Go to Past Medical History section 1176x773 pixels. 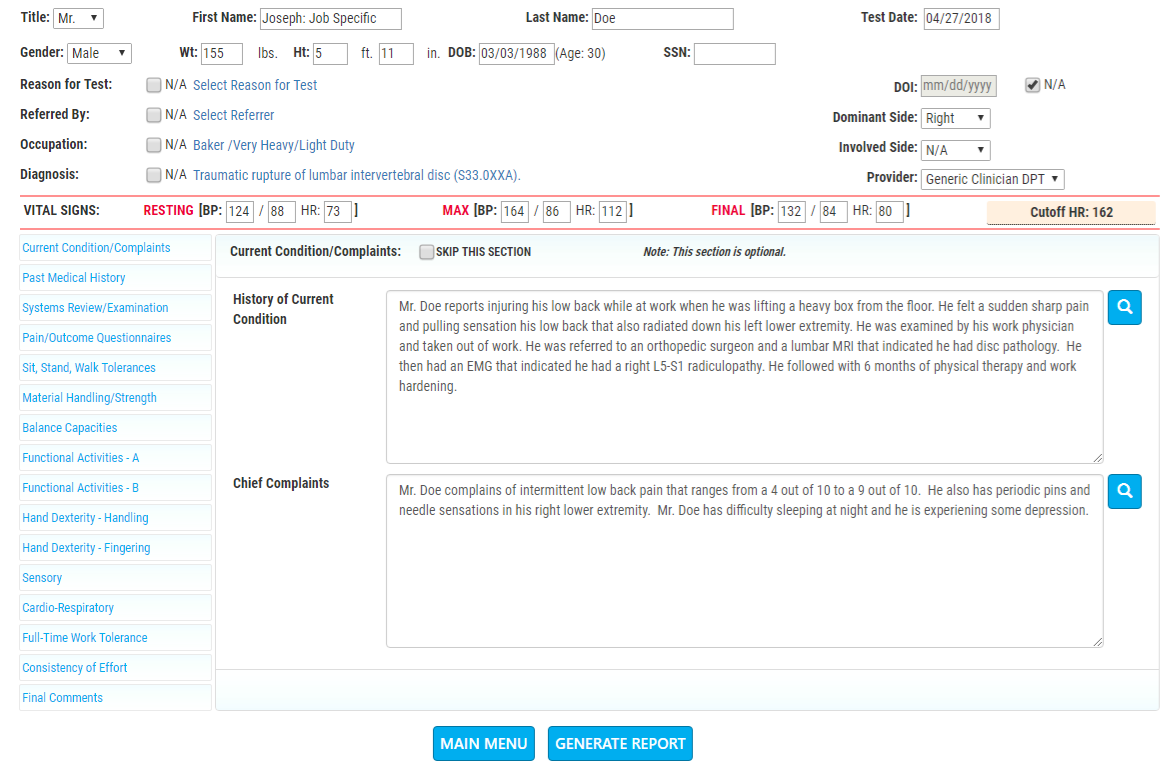coord(115,277)
